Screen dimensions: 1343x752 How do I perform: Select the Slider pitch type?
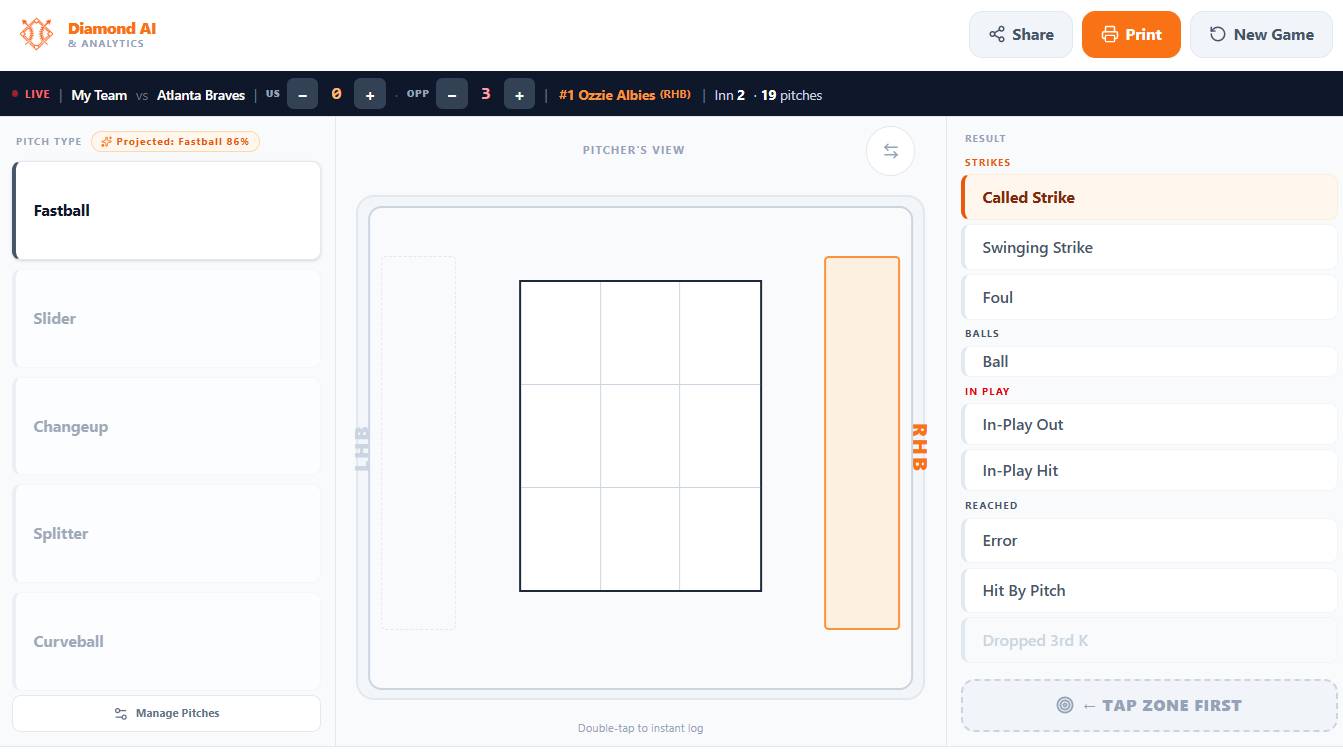click(x=166, y=318)
